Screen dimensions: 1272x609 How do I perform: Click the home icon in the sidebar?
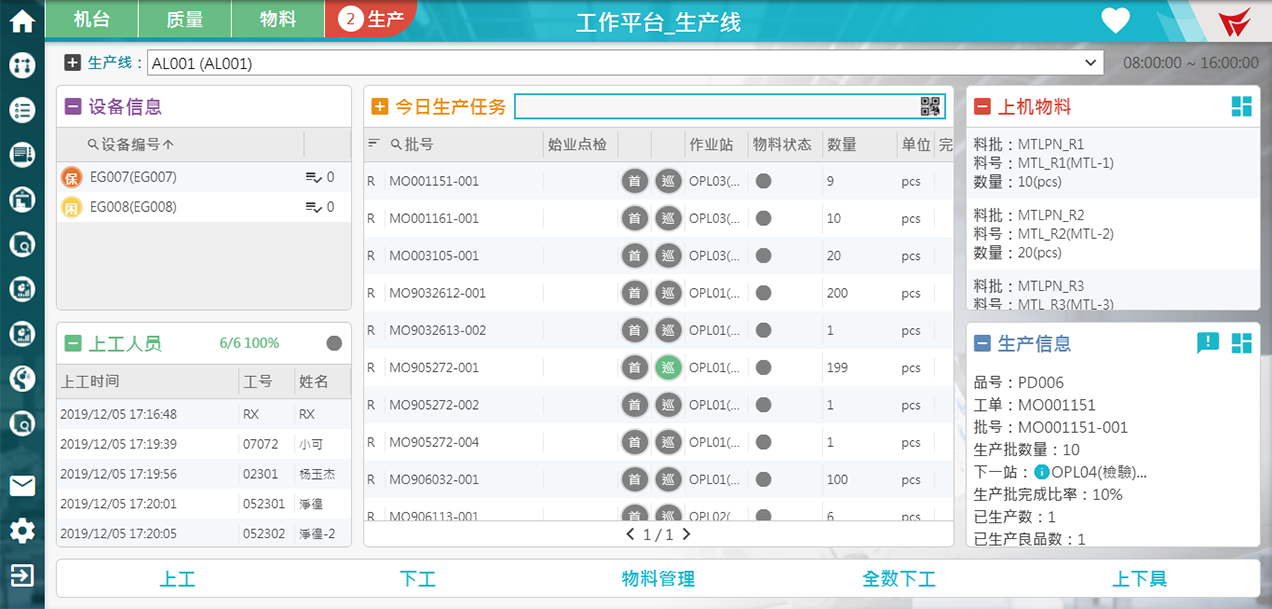pos(22,21)
